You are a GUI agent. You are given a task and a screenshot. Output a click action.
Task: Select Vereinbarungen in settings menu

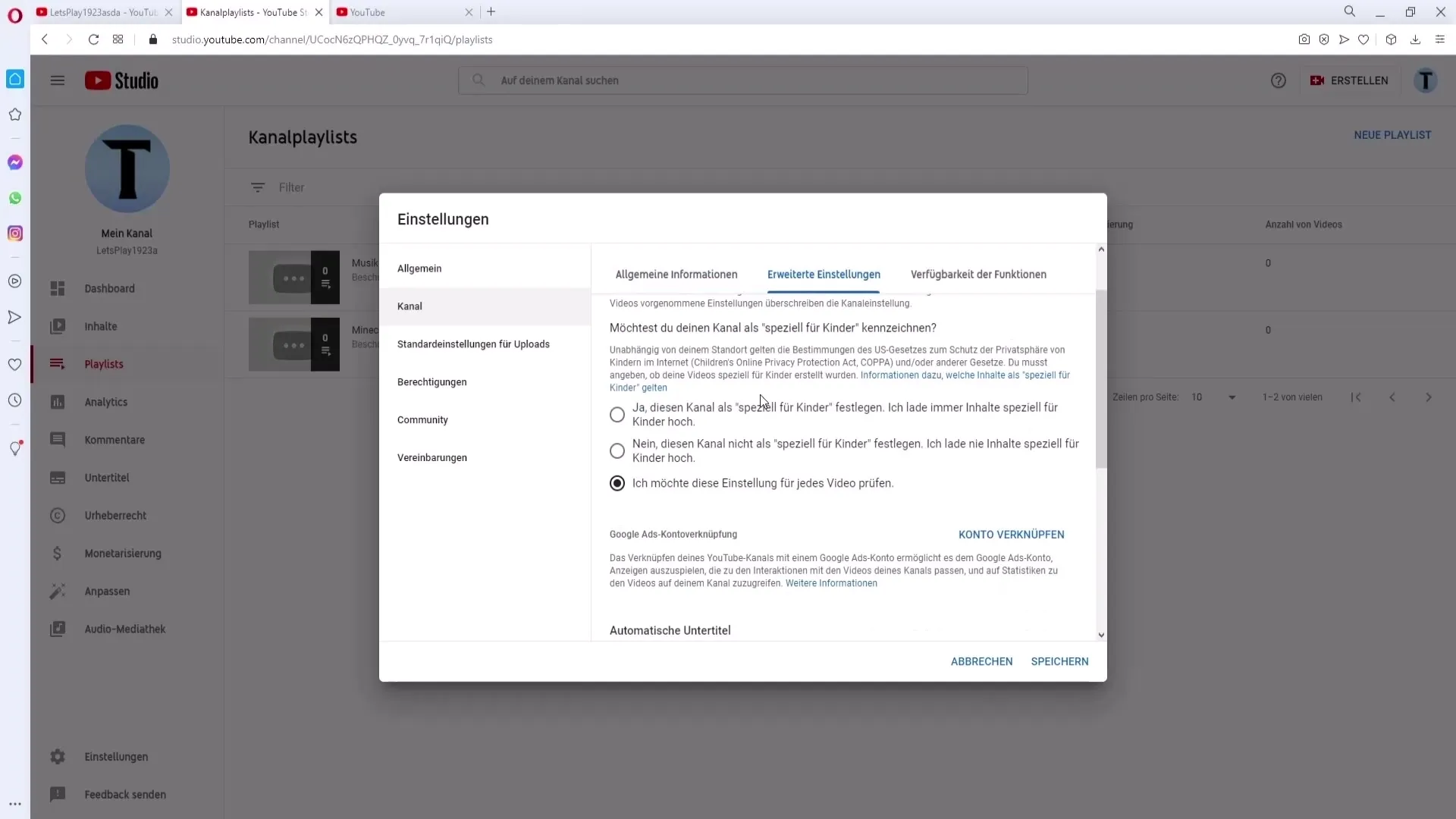pos(485,458)
